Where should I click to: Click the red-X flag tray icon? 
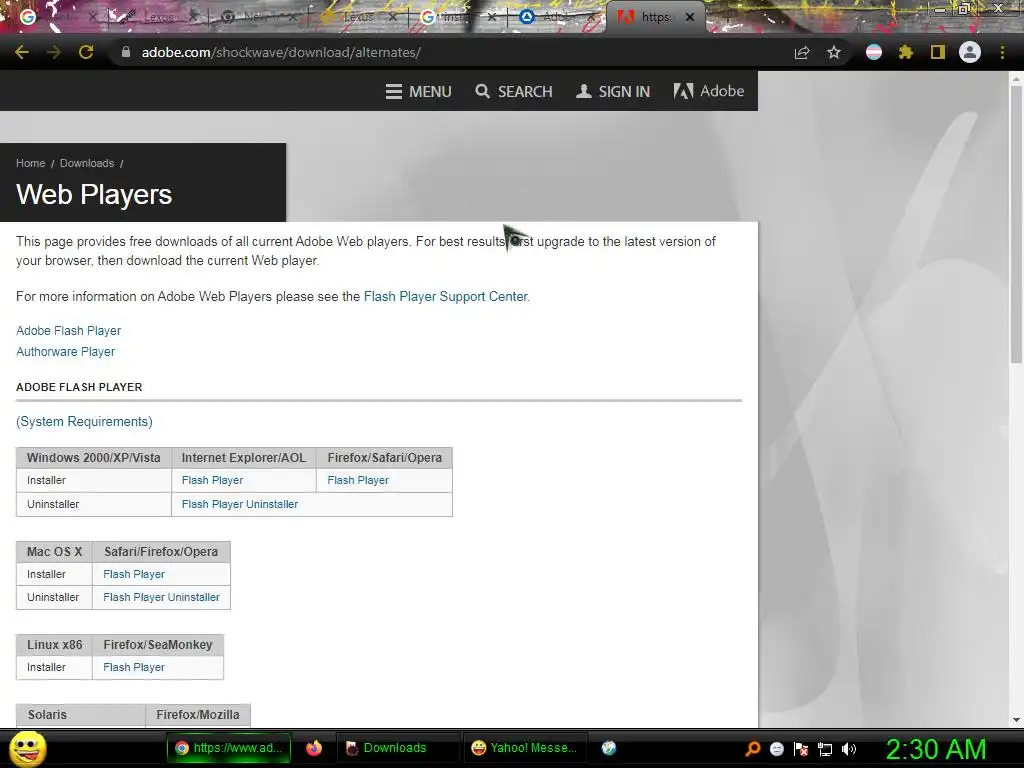[801, 748]
